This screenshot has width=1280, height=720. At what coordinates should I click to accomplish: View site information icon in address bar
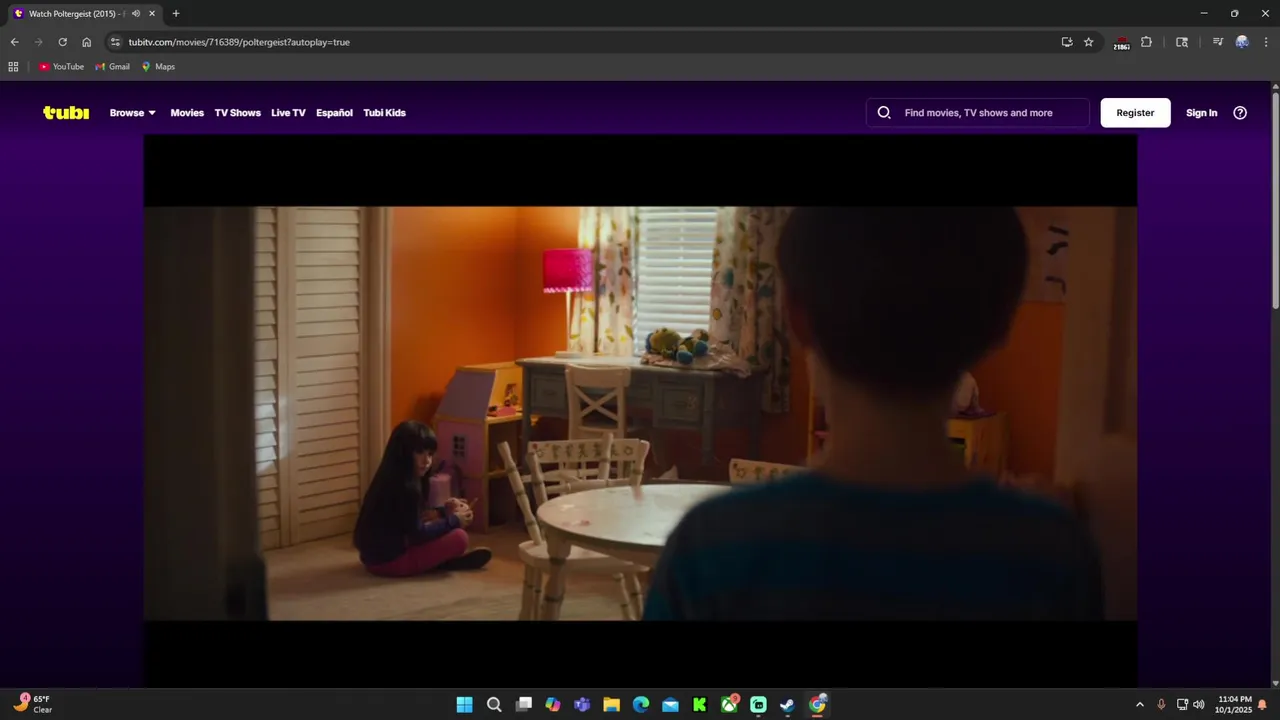coord(115,42)
